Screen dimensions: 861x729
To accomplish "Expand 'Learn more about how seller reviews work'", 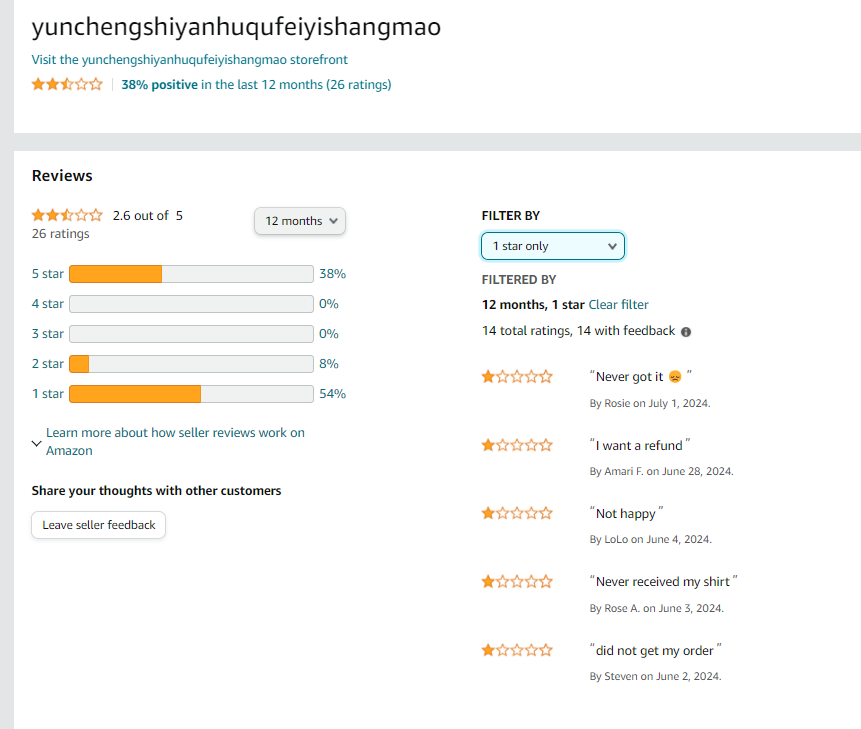I will 175,442.
